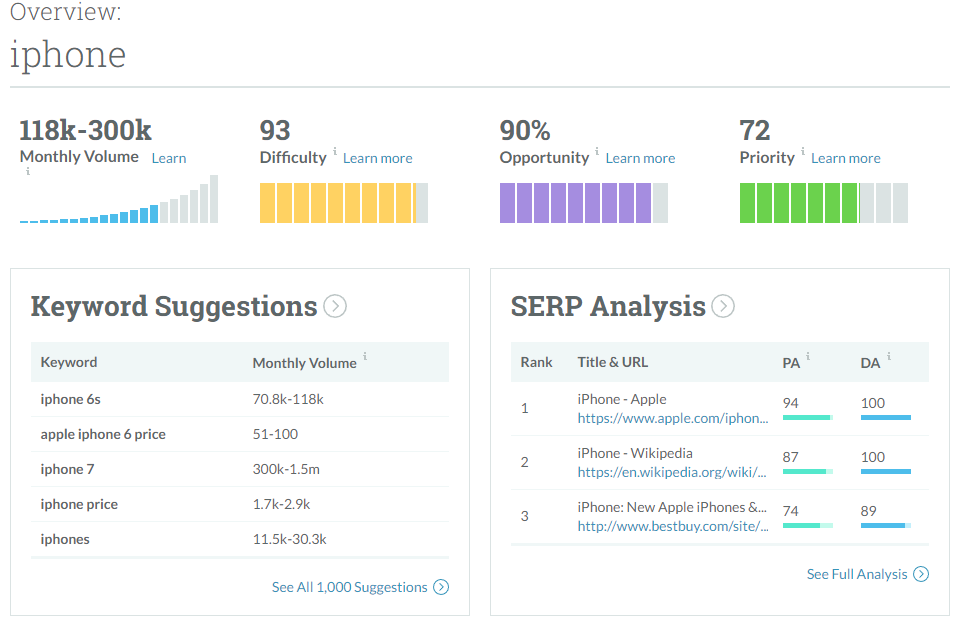Image resolution: width=954 pixels, height=626 pixels.
Task: Click DA value 89
Action: point(868,511)
